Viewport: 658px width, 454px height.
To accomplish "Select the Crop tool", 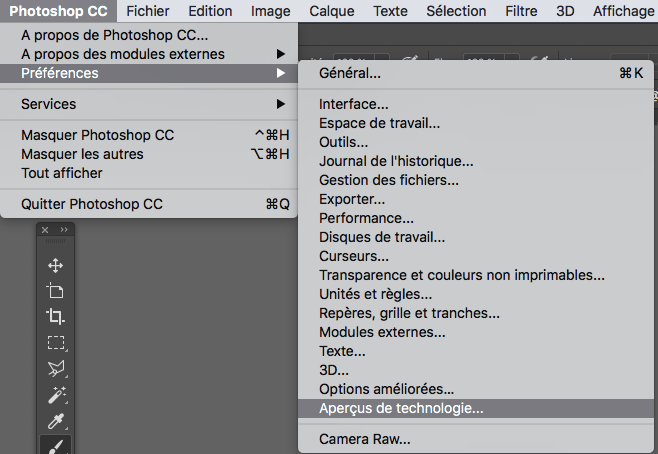I will click(55, 316).
